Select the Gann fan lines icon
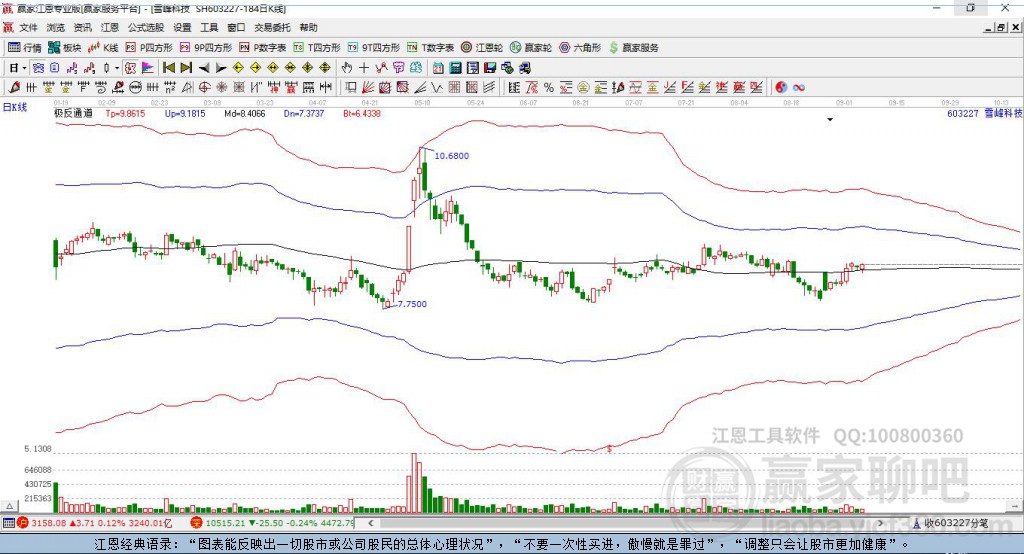 click(x=368, y=87)
